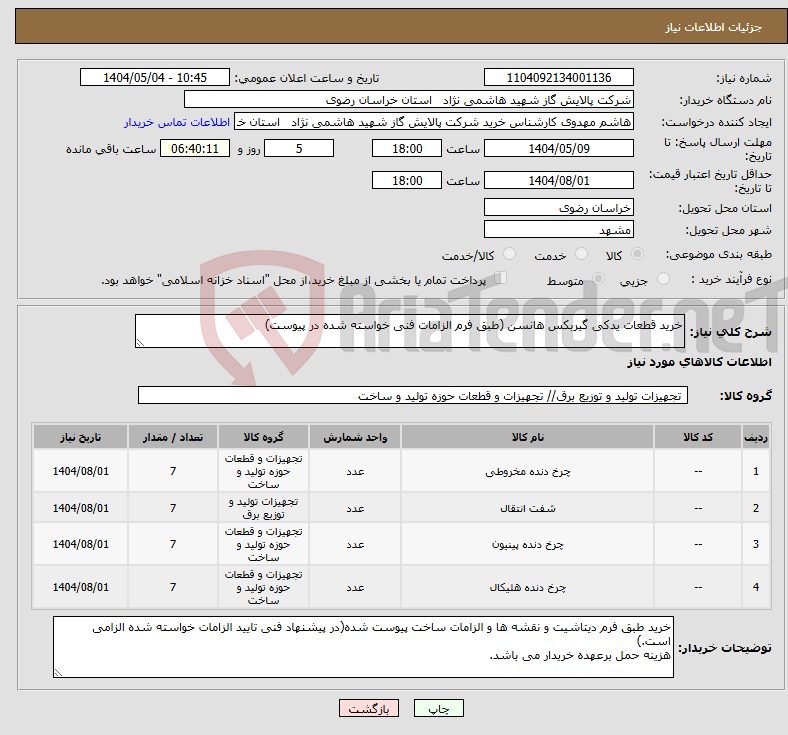Click the resize handle of توضیحات خریدار box
This screenshot has width=788, height=735.
(x=58, y=673)
